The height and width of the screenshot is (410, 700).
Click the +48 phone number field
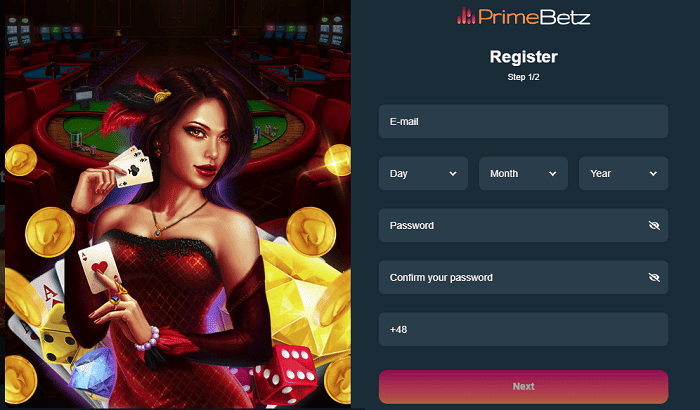click(523, 330)
